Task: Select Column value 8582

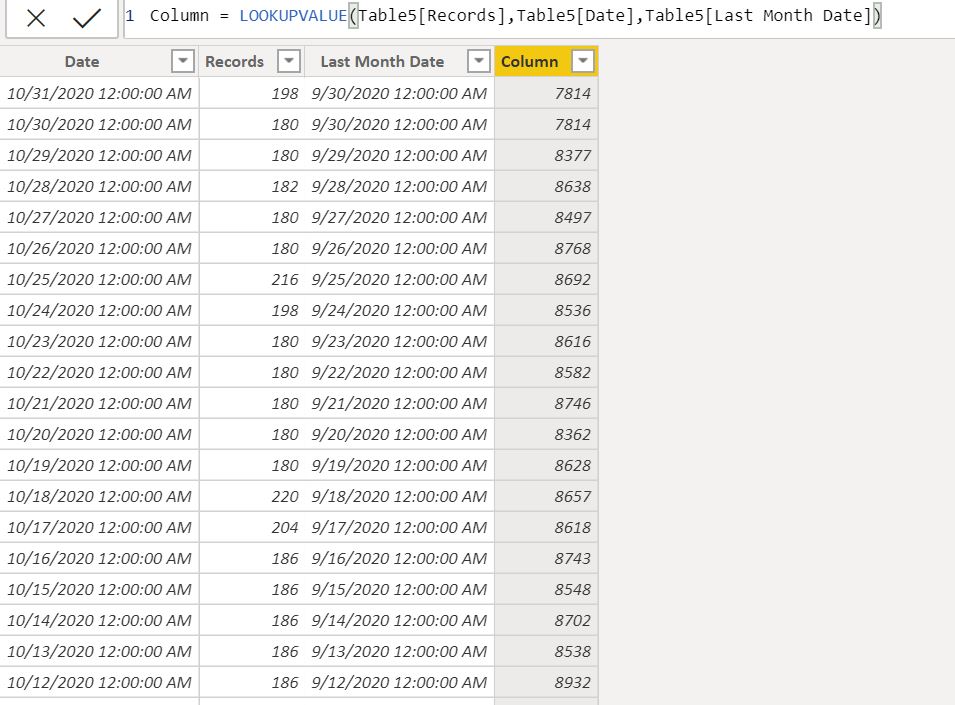Action: click(546, 373)
